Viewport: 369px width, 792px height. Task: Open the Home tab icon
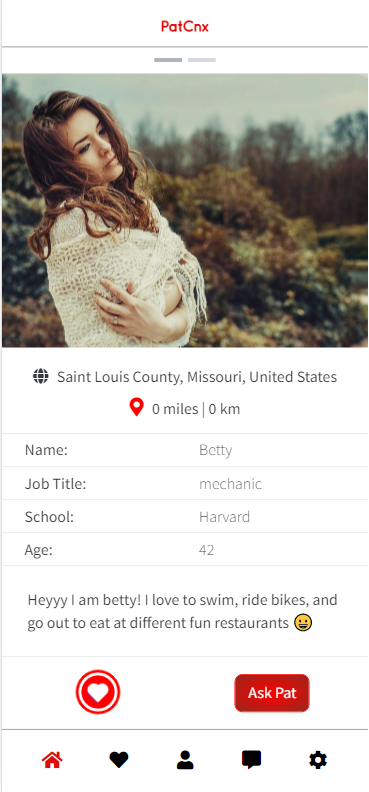(x=52, y=760)
